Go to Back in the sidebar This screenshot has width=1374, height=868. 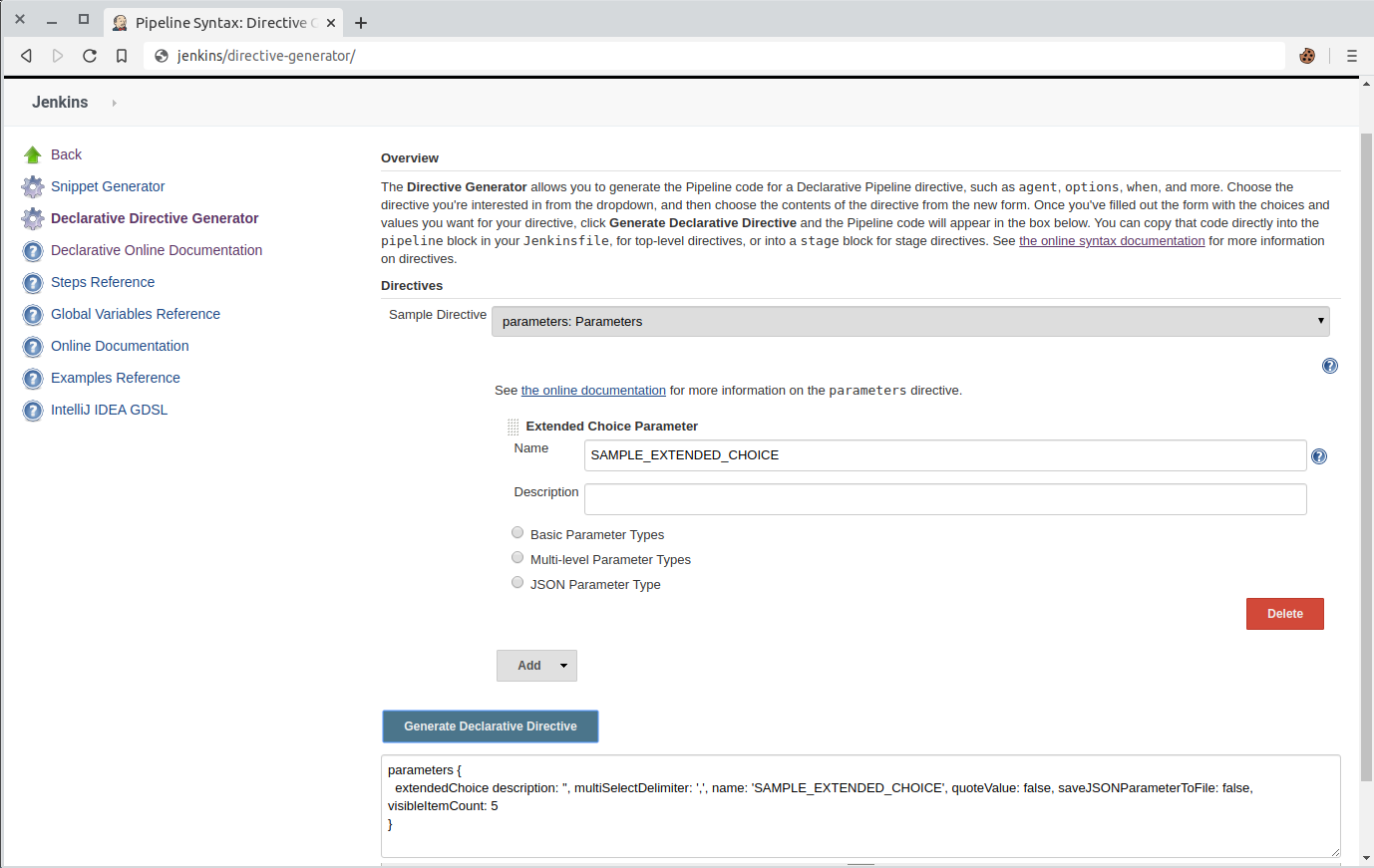(x=66, y=154)
